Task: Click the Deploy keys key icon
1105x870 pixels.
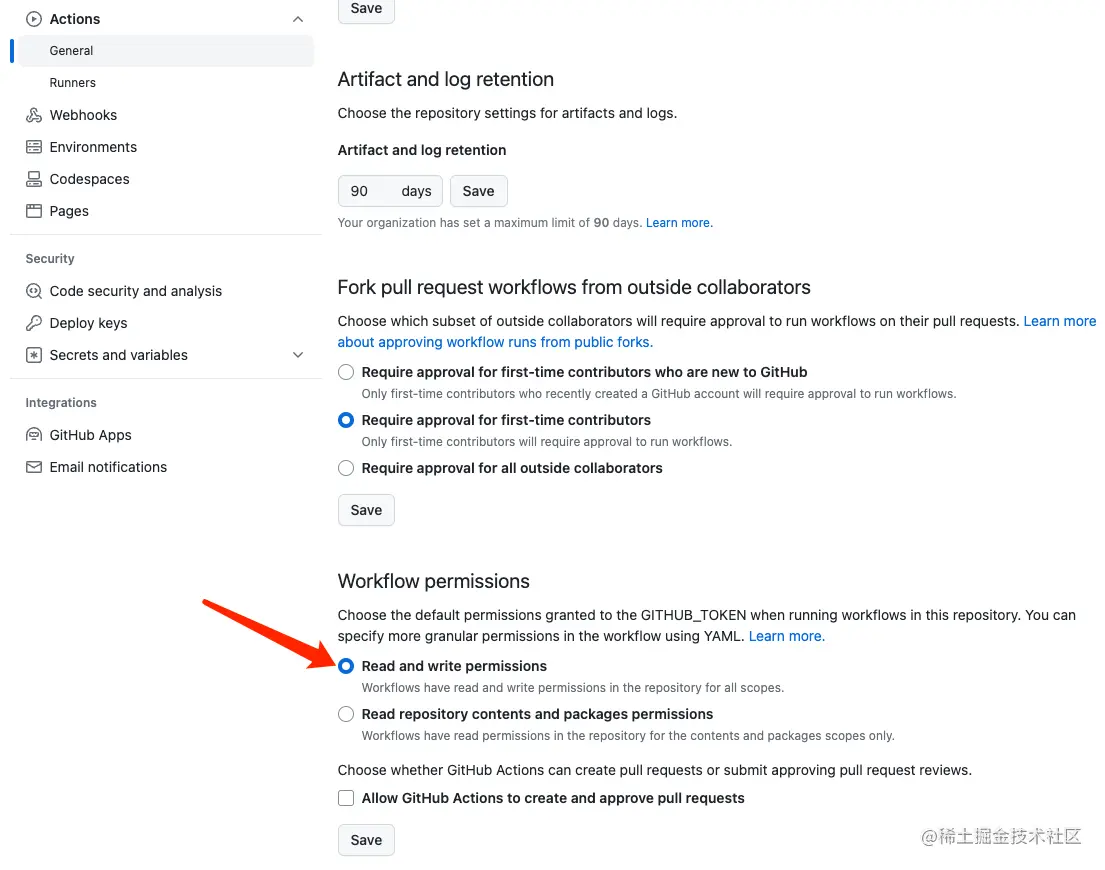Action: tap(34, 323)
